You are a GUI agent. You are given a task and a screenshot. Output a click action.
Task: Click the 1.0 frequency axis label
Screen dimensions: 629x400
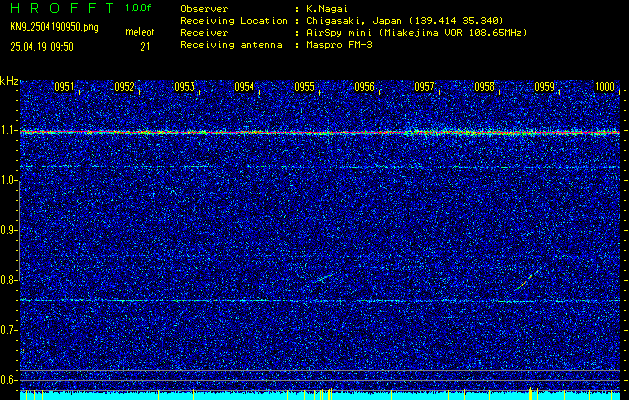[8, 181]
